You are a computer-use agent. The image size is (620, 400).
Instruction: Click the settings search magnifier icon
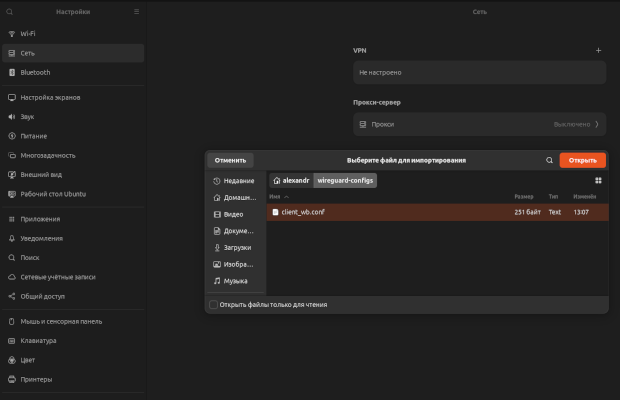click(x=10, y=12)
